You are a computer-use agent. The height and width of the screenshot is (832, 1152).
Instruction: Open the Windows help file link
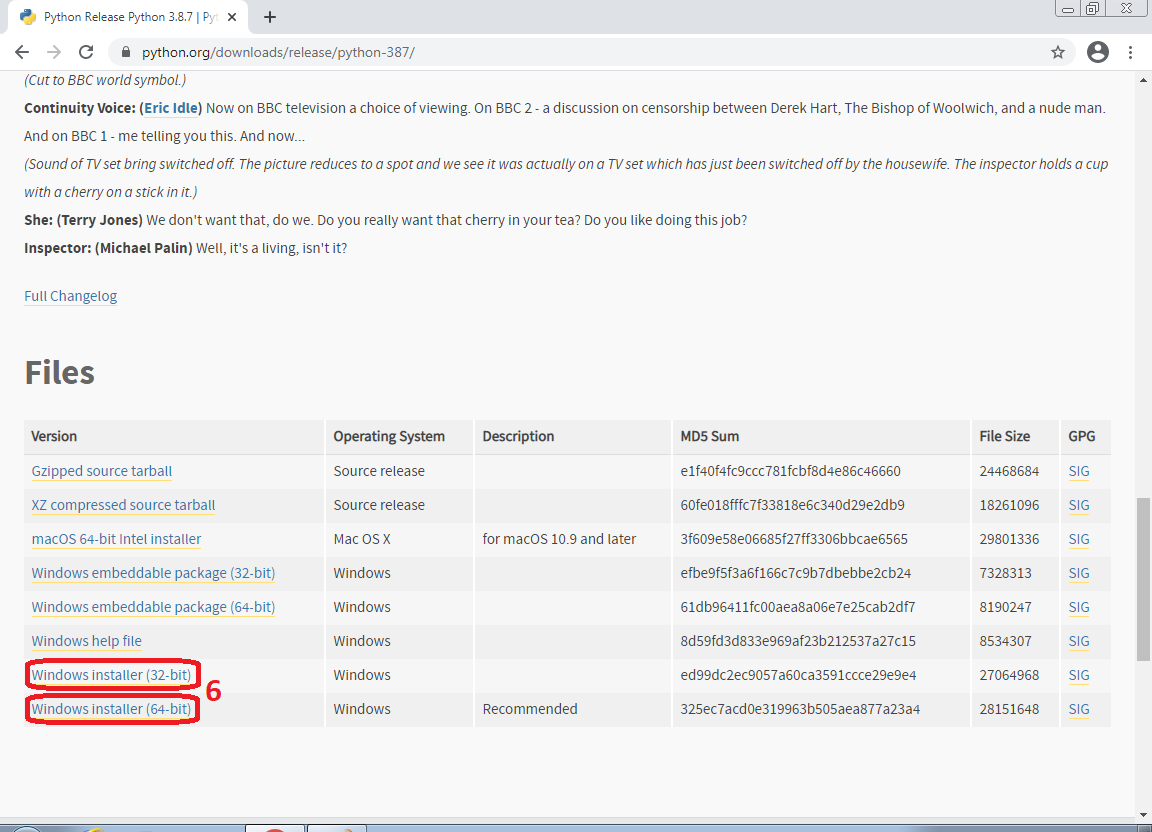click(x=86, y=641)
